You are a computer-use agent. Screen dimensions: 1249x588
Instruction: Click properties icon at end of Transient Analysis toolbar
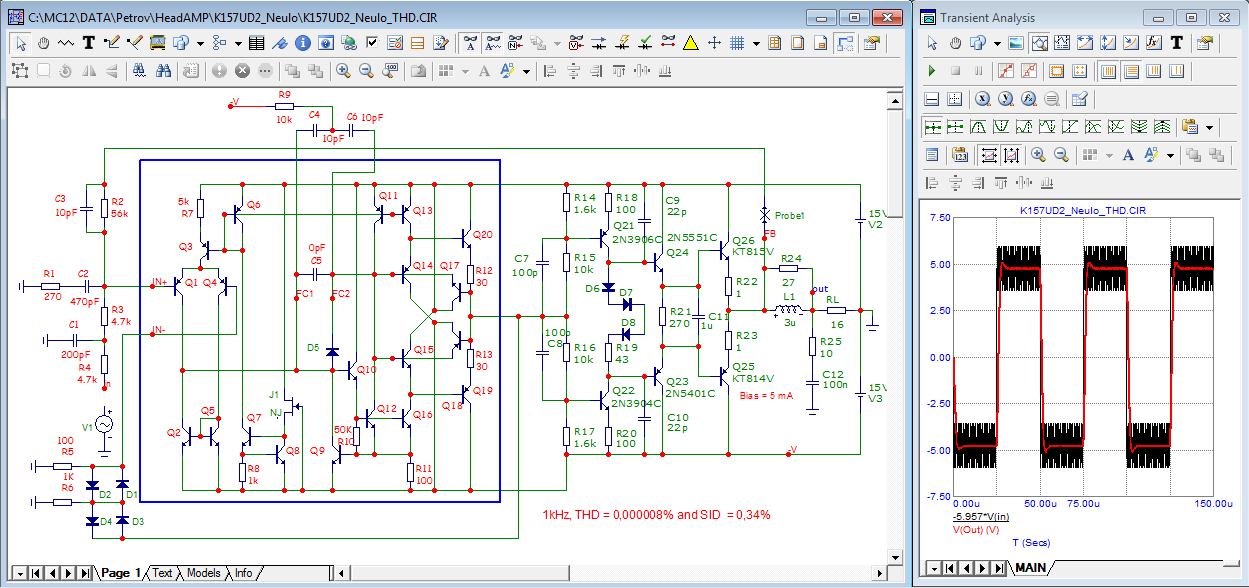[1205, 43]
